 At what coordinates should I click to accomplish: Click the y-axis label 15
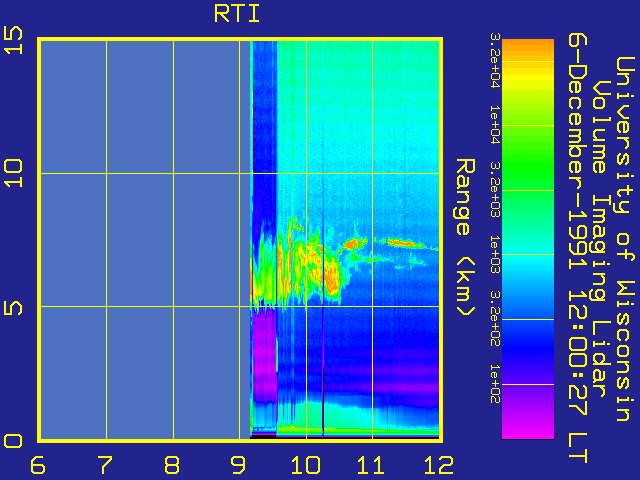point(13,40)
